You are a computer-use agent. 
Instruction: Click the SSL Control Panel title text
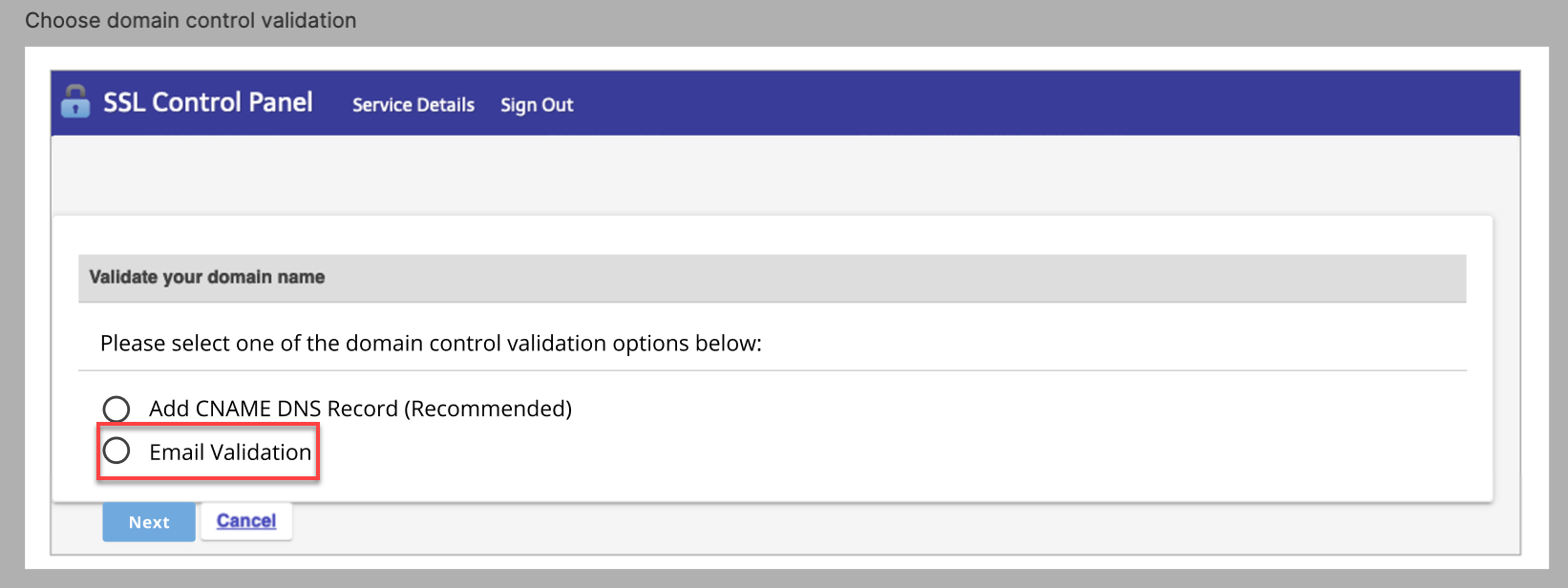pyautogui.click(x=208, y=102)
